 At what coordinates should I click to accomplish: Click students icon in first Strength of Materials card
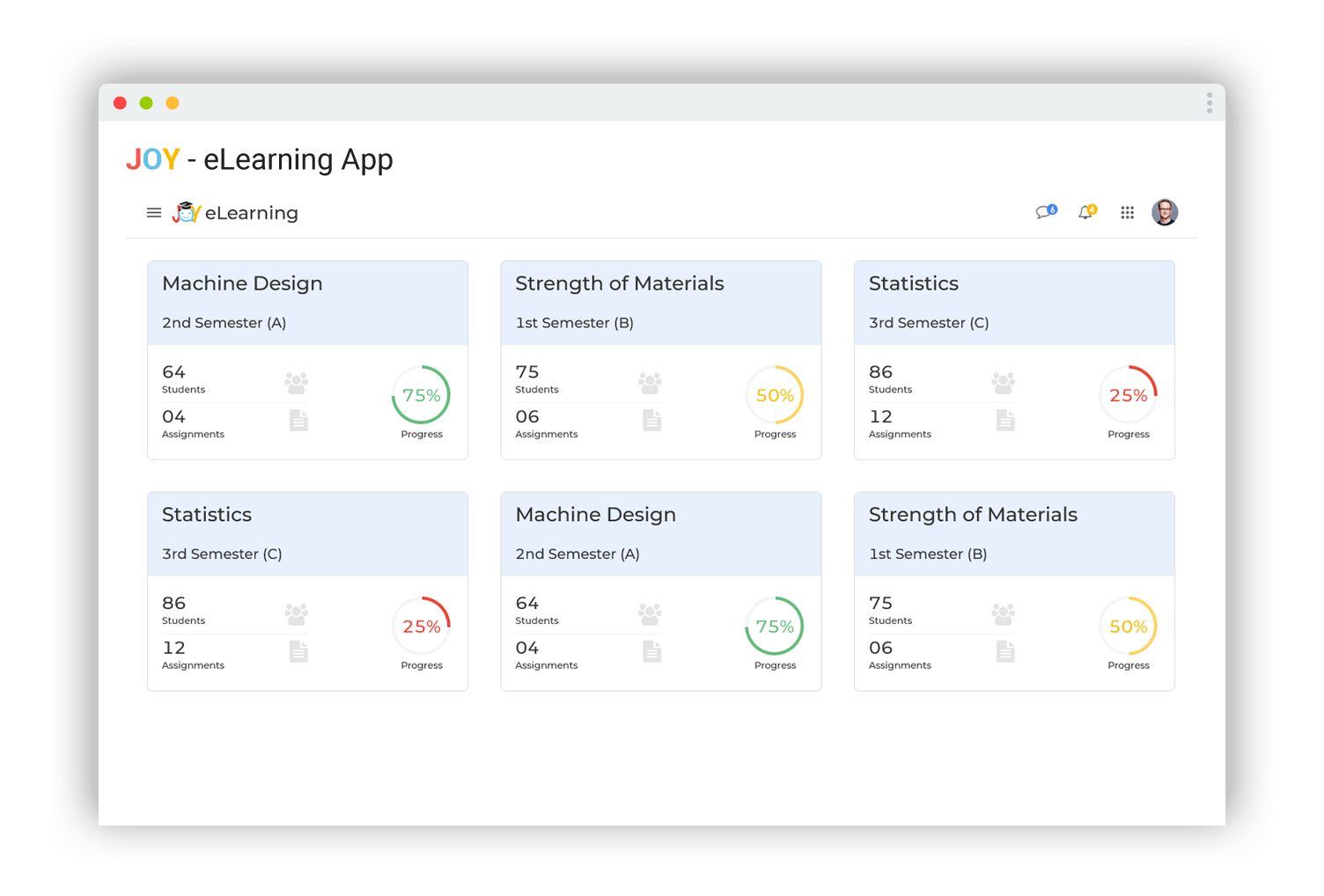(x=650, y=383)
